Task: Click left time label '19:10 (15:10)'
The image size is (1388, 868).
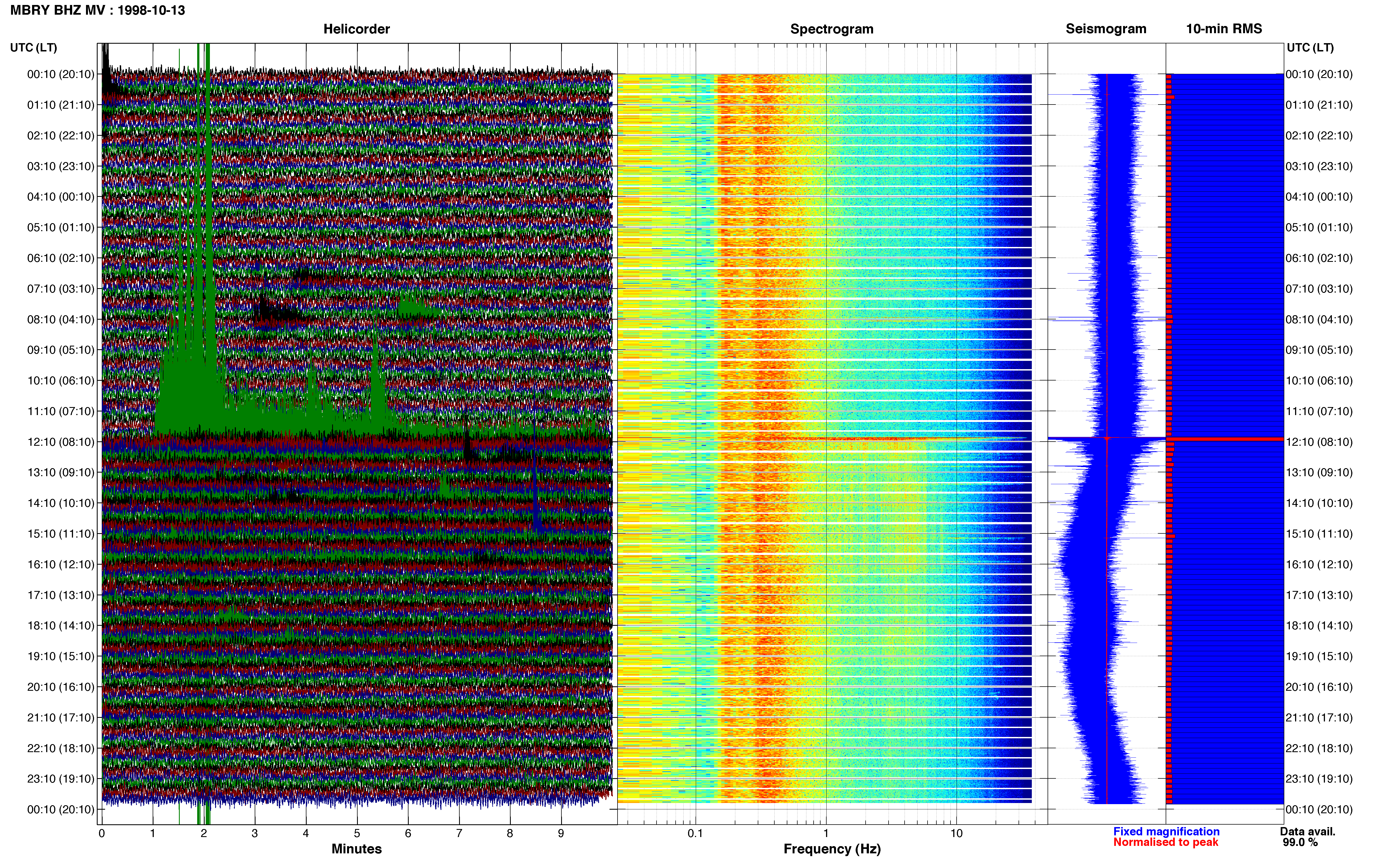Action: (61, 656)
